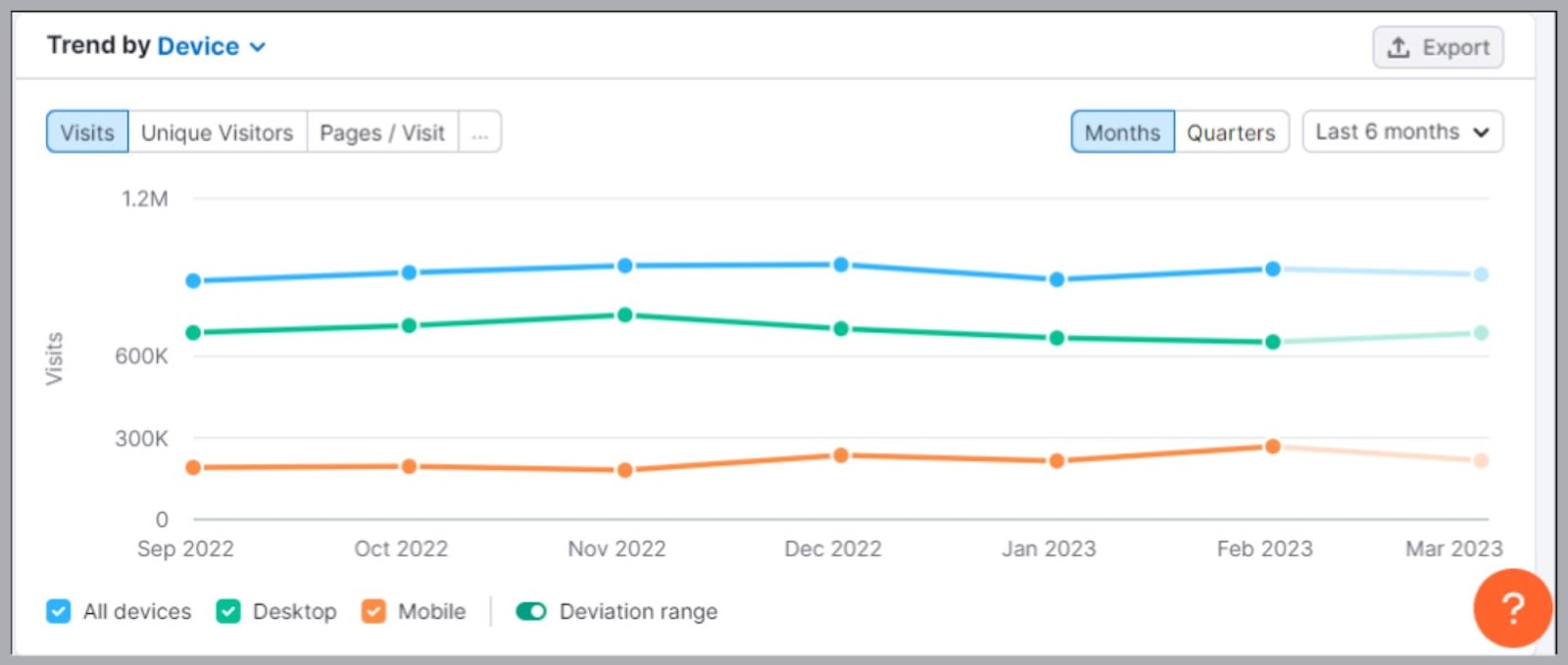This screenshot has width=1568, height=665.
Task: Click the Nov 2022 Desktop green data point
Action: [625, 315]
